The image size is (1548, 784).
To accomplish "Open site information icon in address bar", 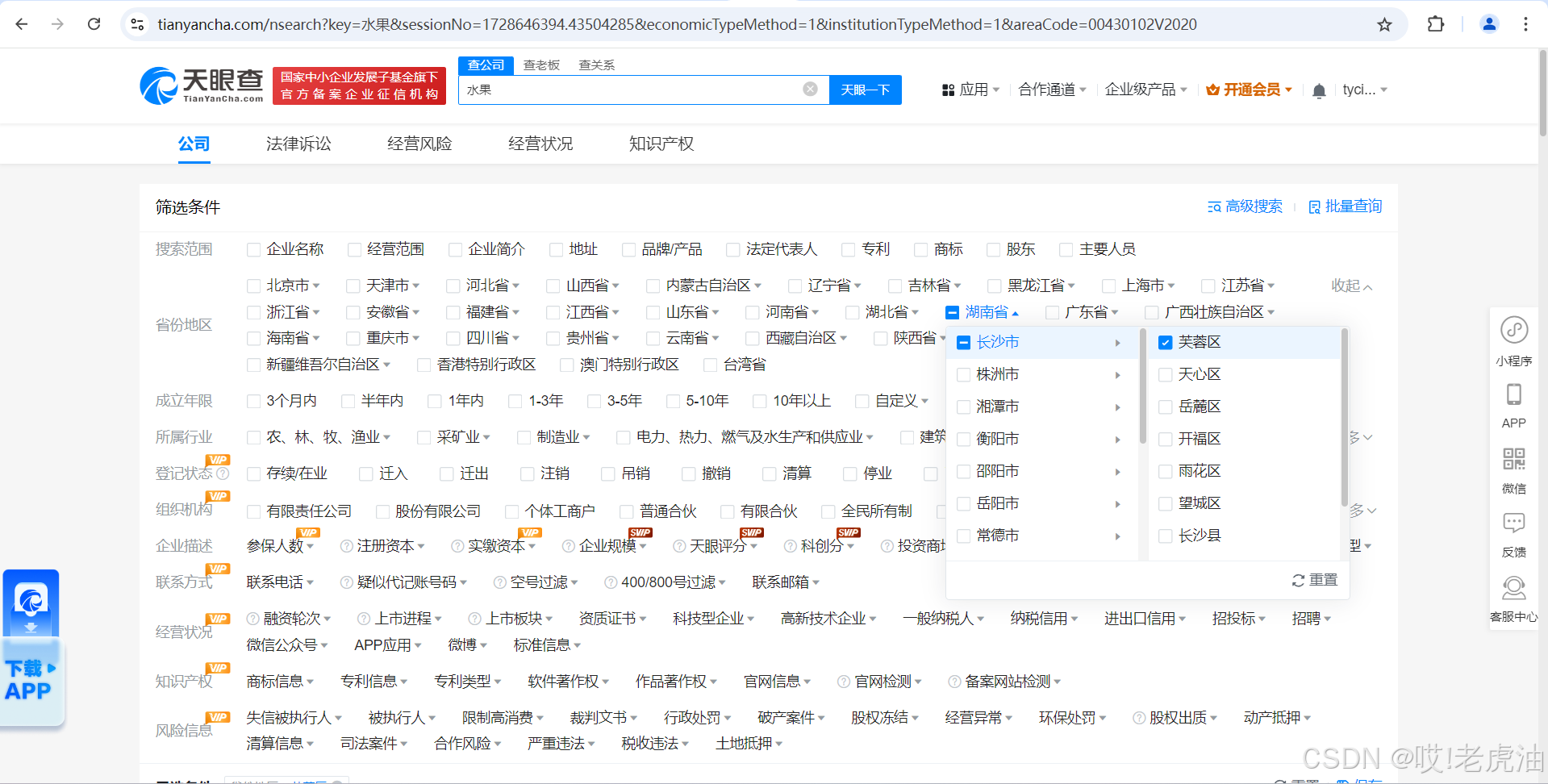I will (137, 24).
